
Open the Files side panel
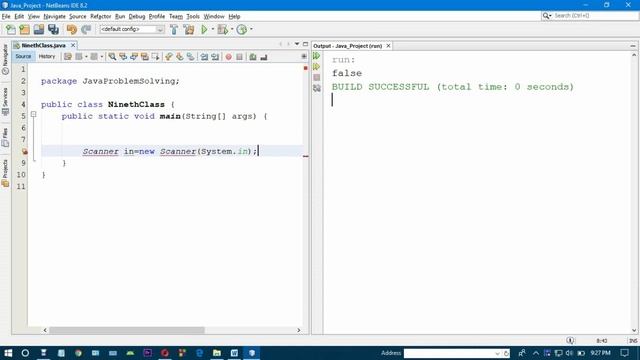pyautogui.click(x=5, y=138)
